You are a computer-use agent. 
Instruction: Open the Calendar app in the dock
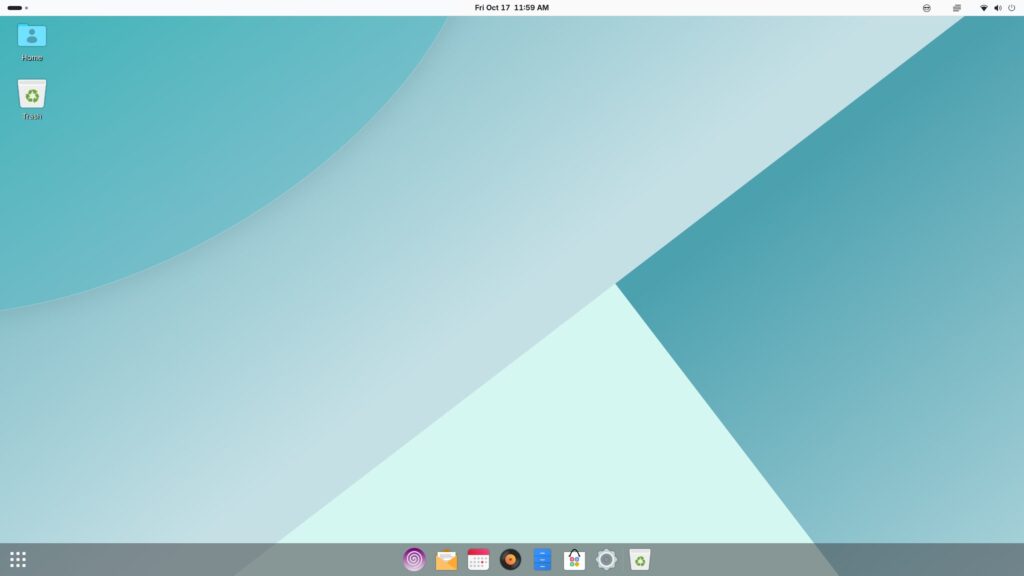pyautogui.click(x=478, y=559)
